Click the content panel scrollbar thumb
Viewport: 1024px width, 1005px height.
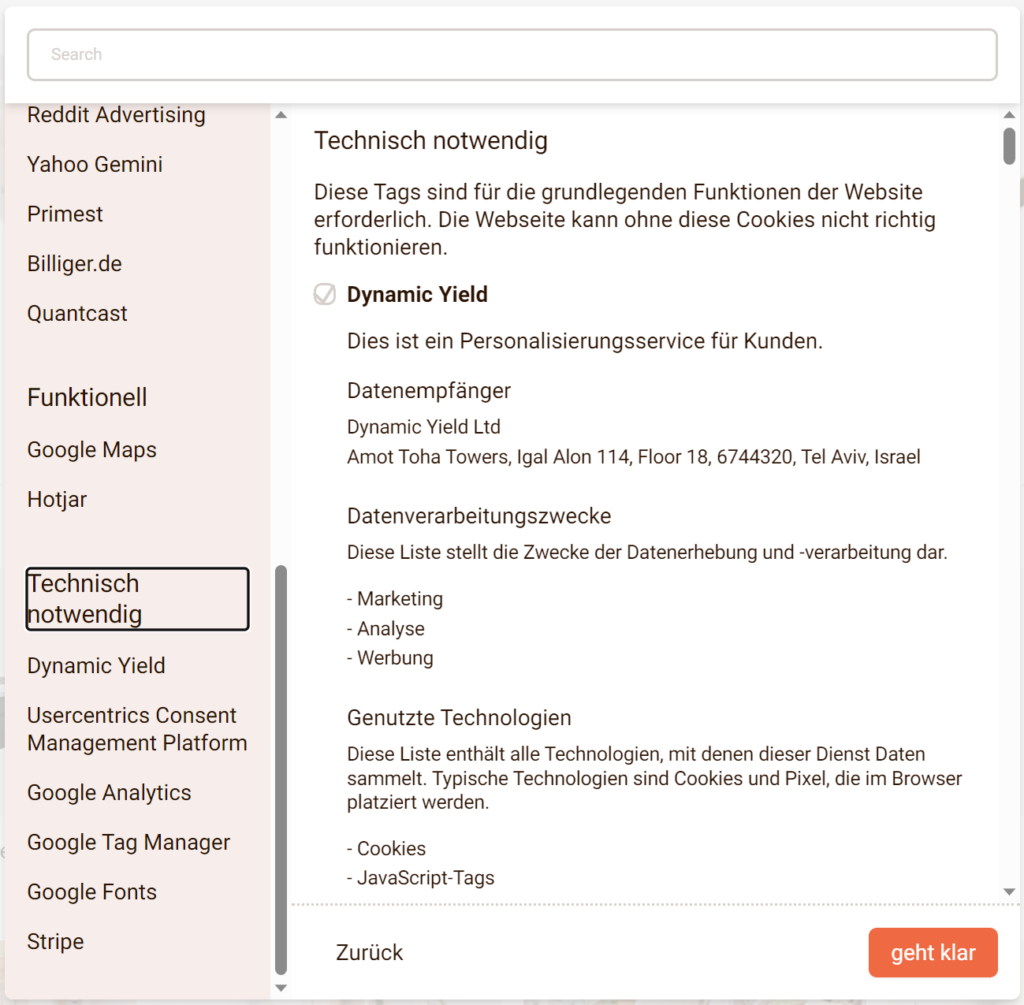(1009, 146)
